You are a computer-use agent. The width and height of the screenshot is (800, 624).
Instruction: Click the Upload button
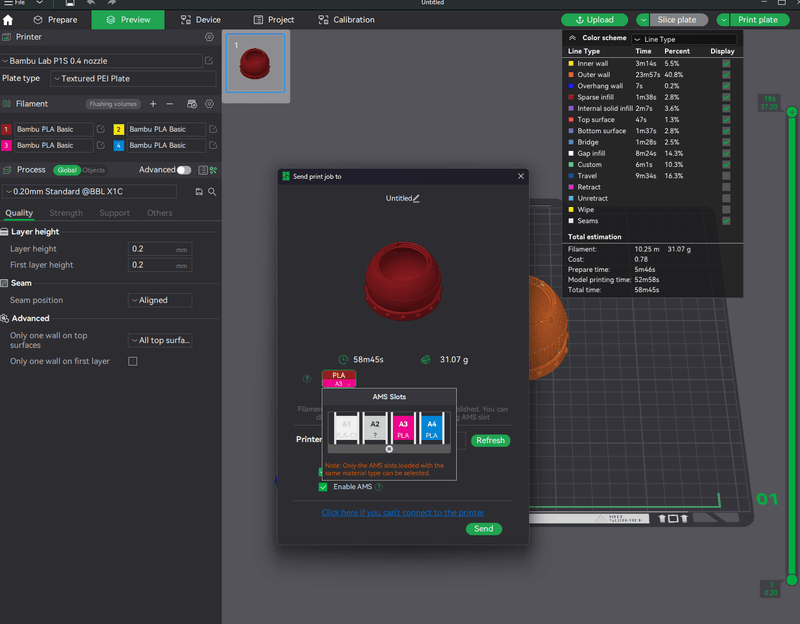pyautogui.click(x=594, y=20)
